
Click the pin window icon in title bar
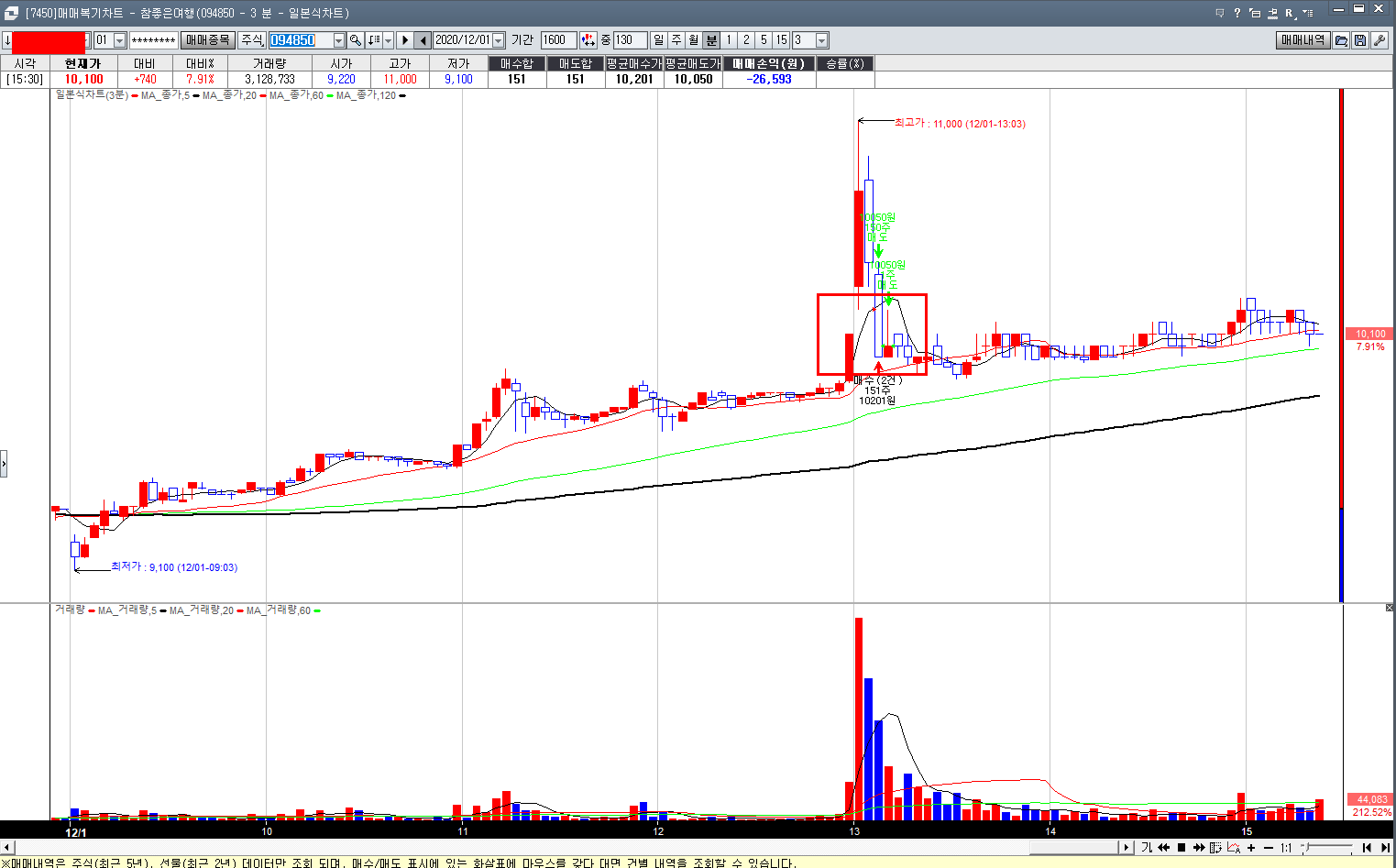[1272, 13]
